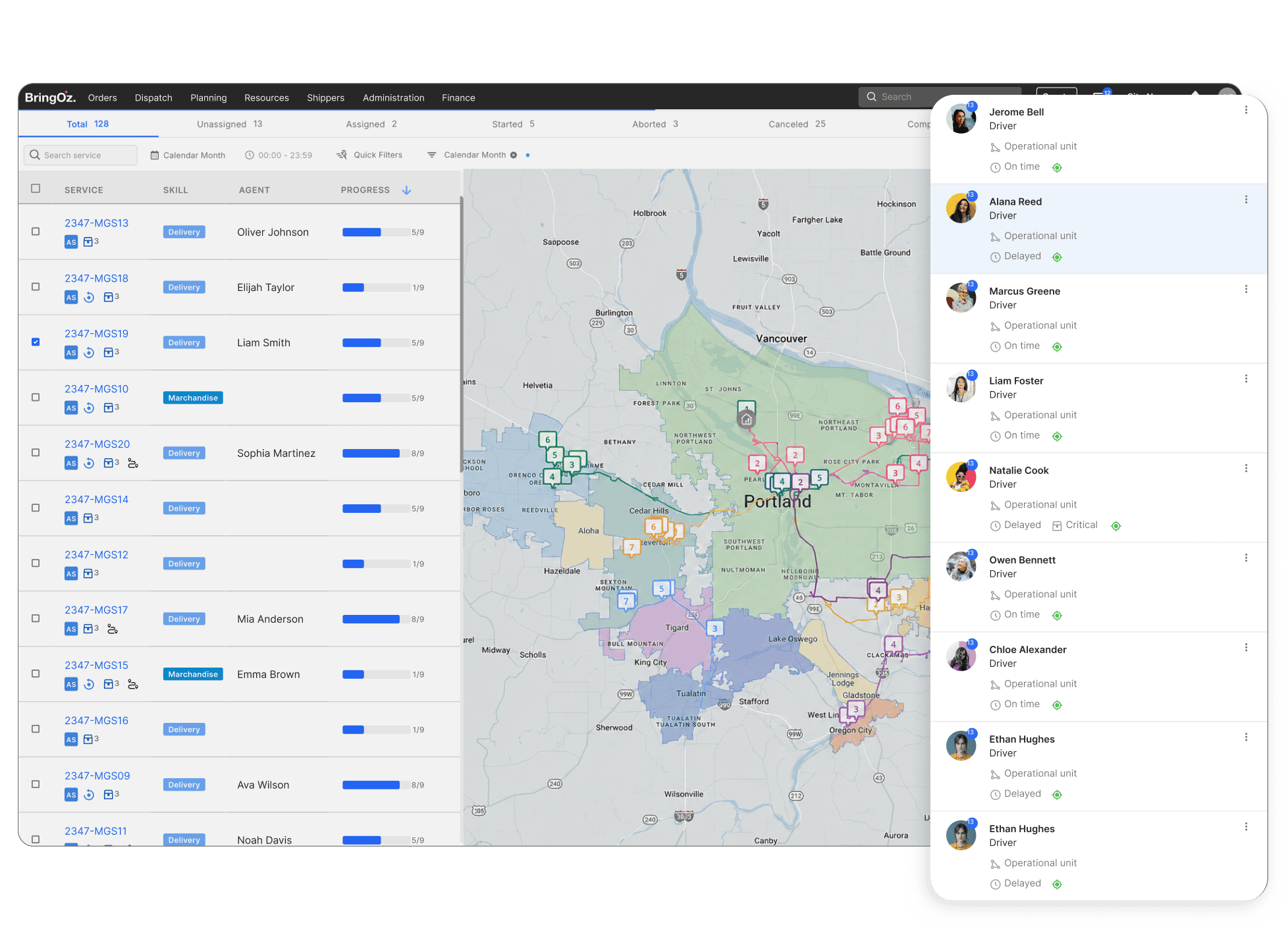Click the green location icon for Natalie Cook
The height and width of the screenshot is (925, 1288).
pyautogui.click(x=1115, y=526)
